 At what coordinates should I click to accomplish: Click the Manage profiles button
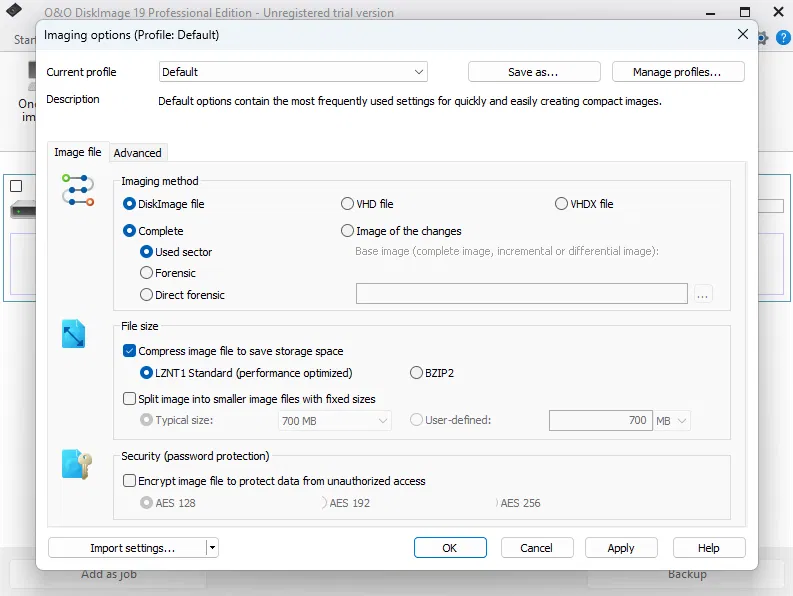click(675, 72)
